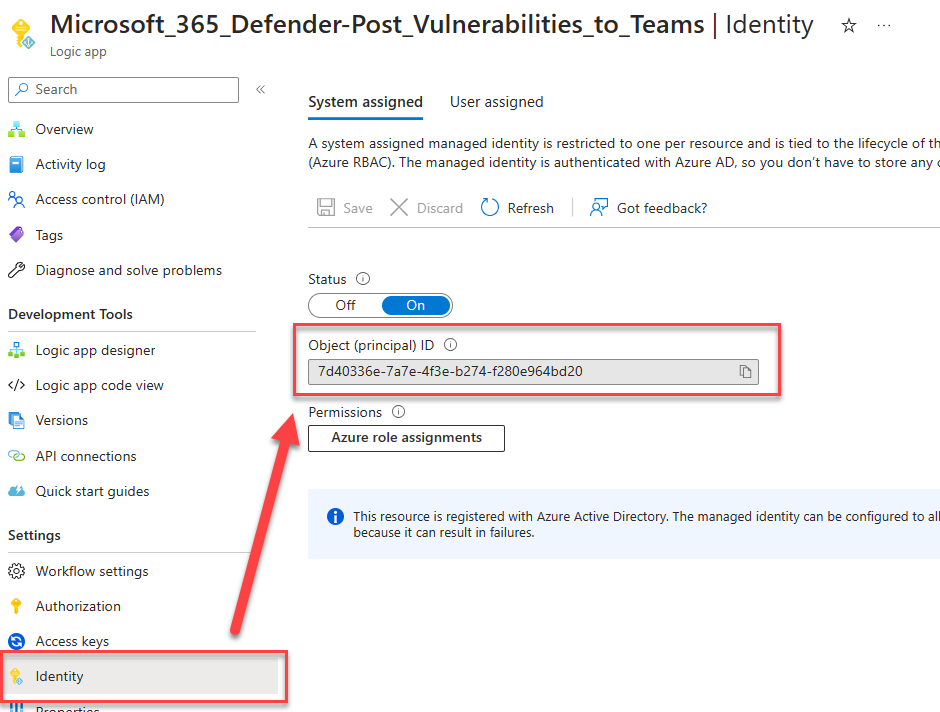Open Azure role assignments
The height and width of the screenshot is (712, 940).
click(406, 438)
